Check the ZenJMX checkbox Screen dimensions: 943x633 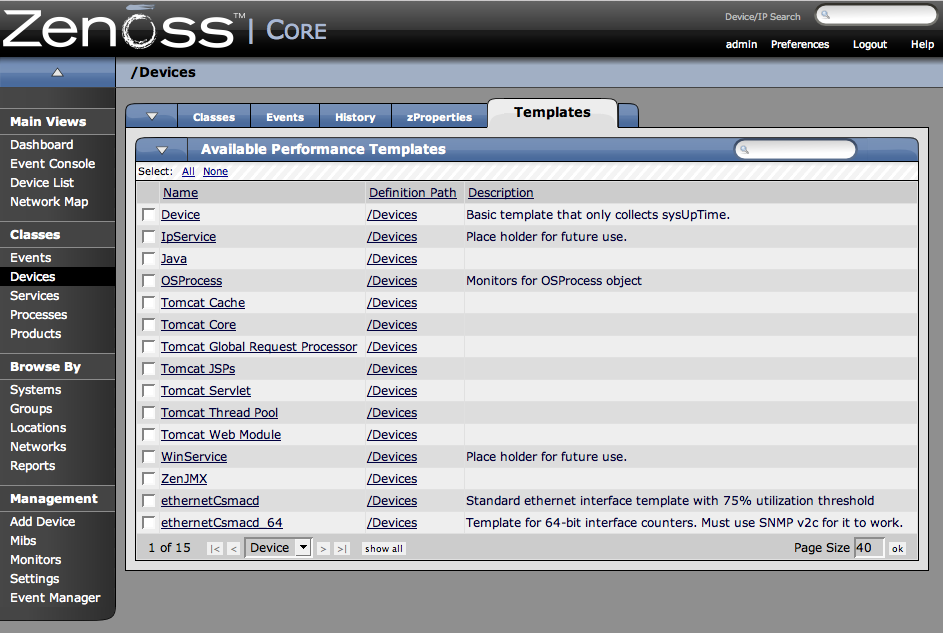coord(149,479)
